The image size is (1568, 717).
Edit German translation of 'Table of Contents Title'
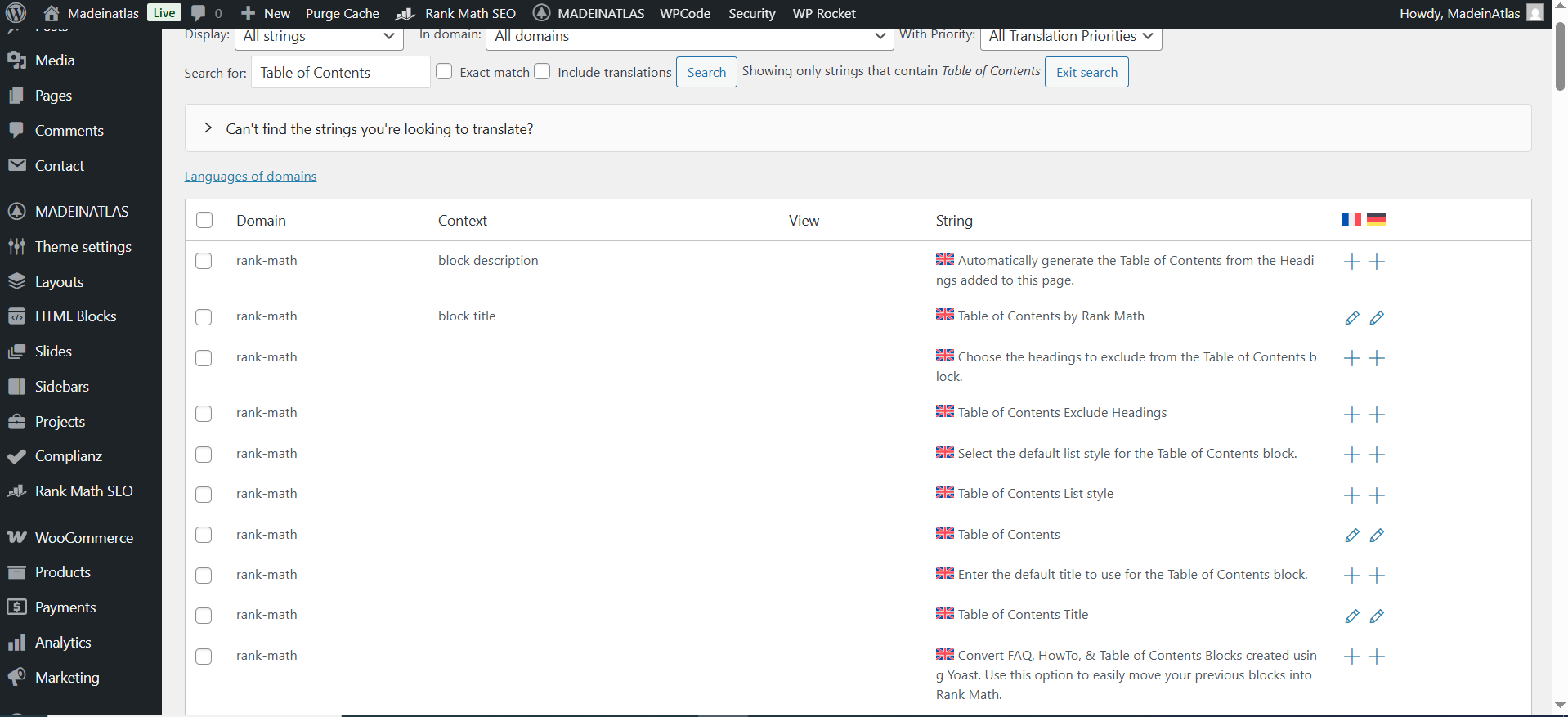tap(1377, 616)
